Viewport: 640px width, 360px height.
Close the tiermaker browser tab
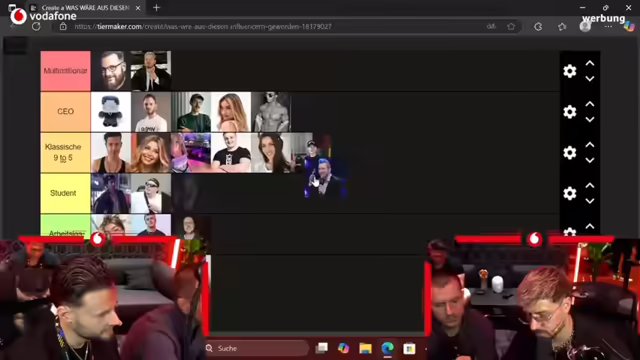coord(138,8)
